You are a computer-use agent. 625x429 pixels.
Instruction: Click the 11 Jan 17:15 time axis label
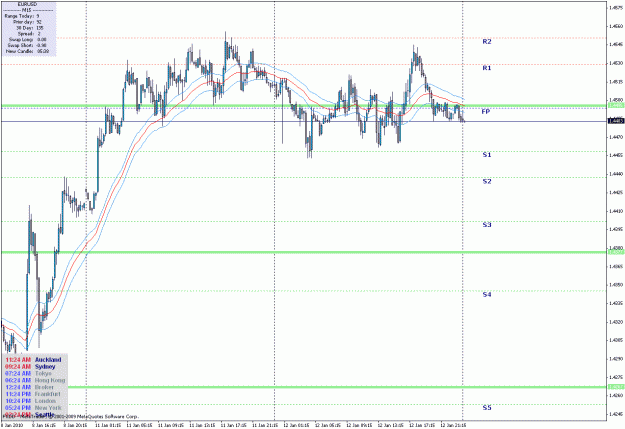(x=233, y=425)
